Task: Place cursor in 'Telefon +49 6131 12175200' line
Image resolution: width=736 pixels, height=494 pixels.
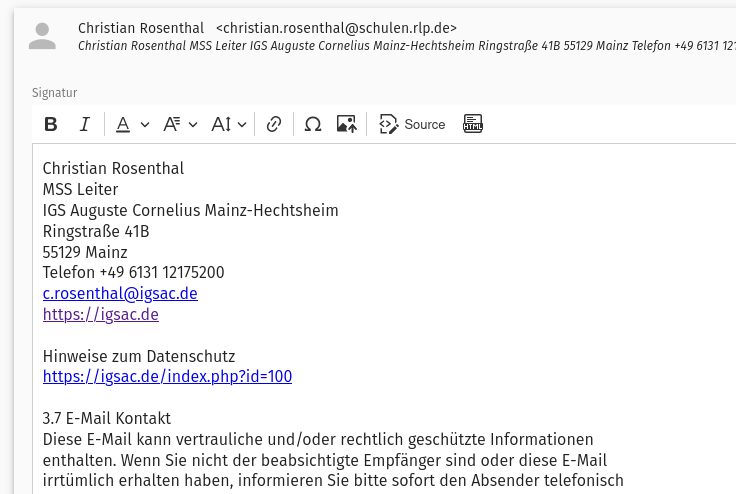Action: [x=133, y=272]
